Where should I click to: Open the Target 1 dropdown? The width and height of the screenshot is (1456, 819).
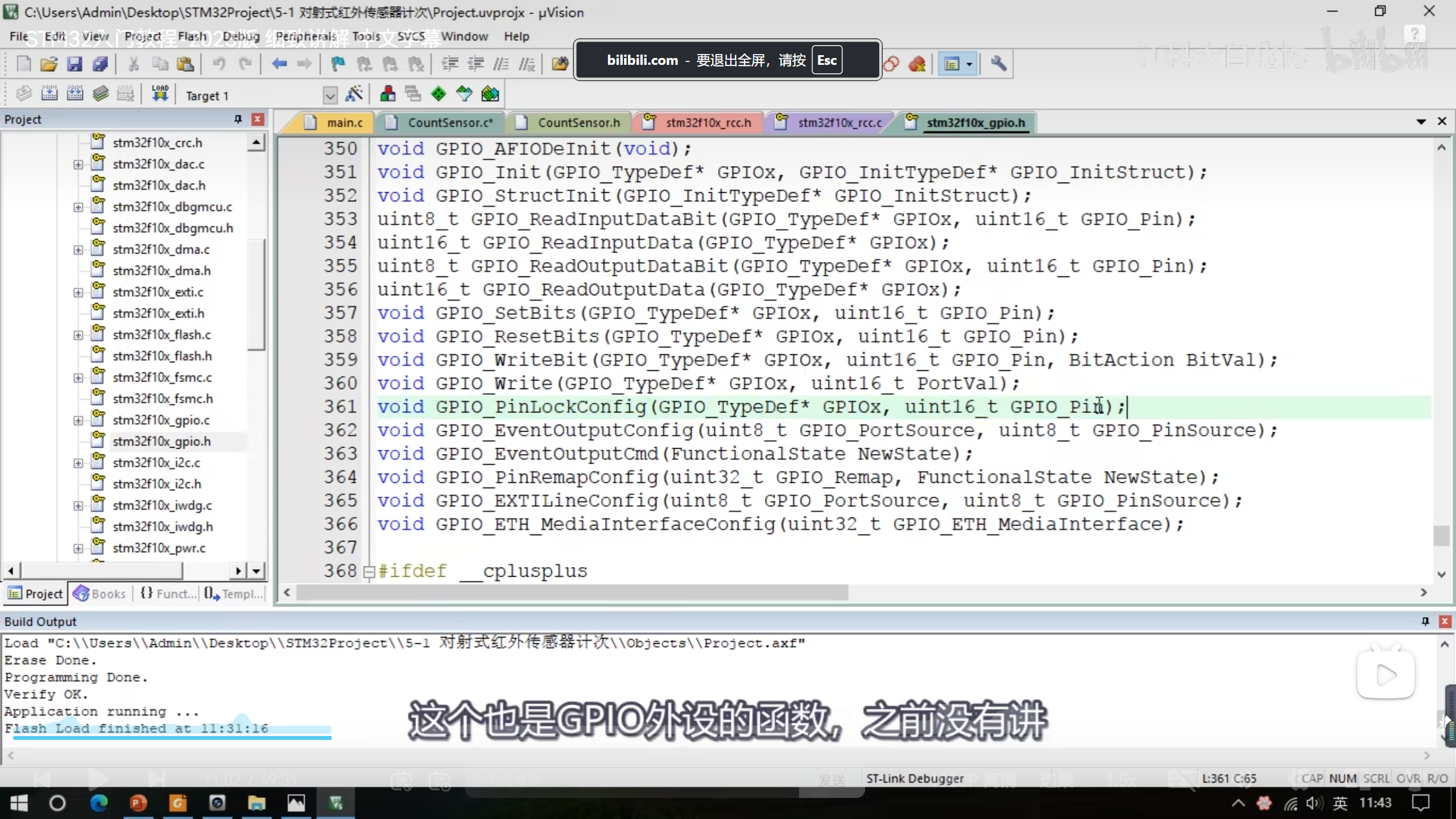coord(330,96)
